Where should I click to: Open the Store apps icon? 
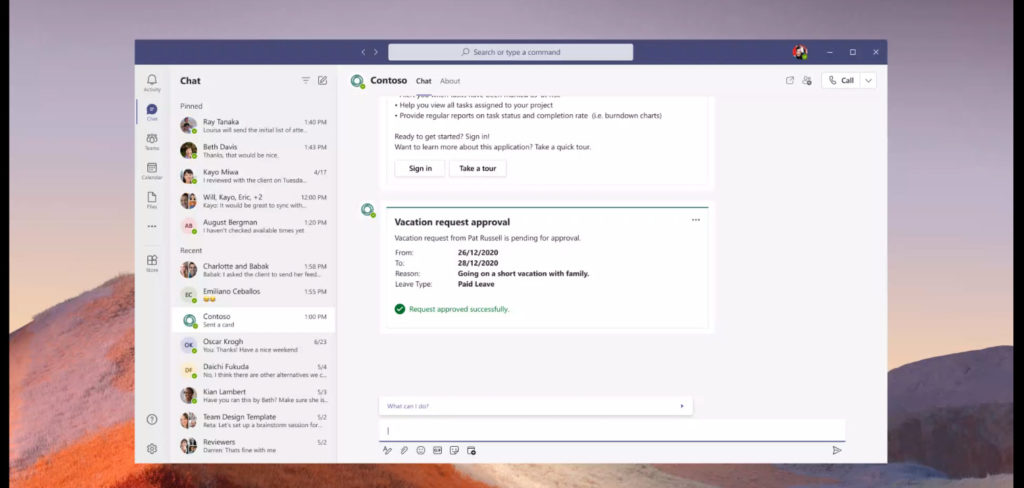(x=152, y=263)
